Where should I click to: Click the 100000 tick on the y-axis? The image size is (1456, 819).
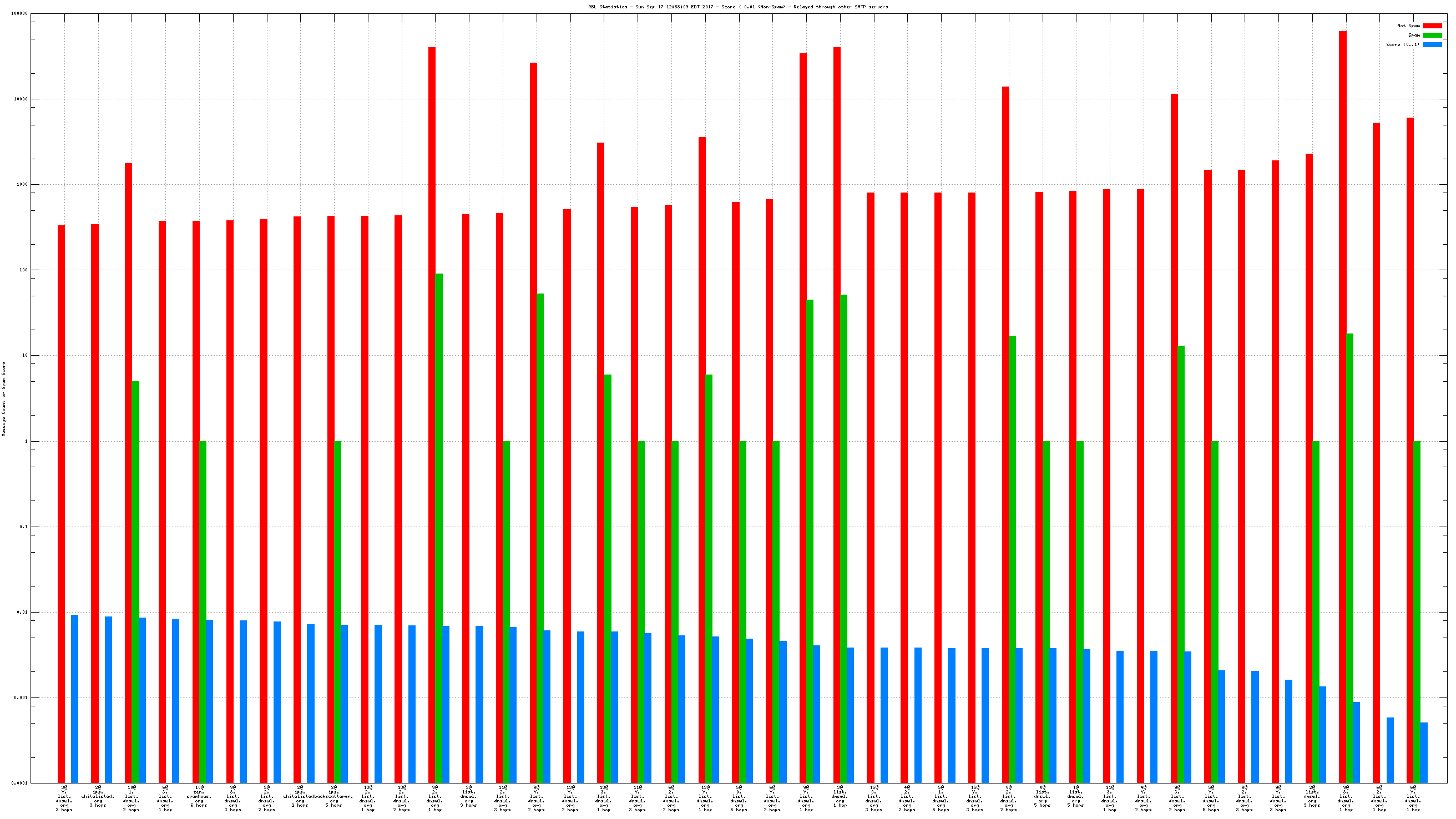[19, 13]
